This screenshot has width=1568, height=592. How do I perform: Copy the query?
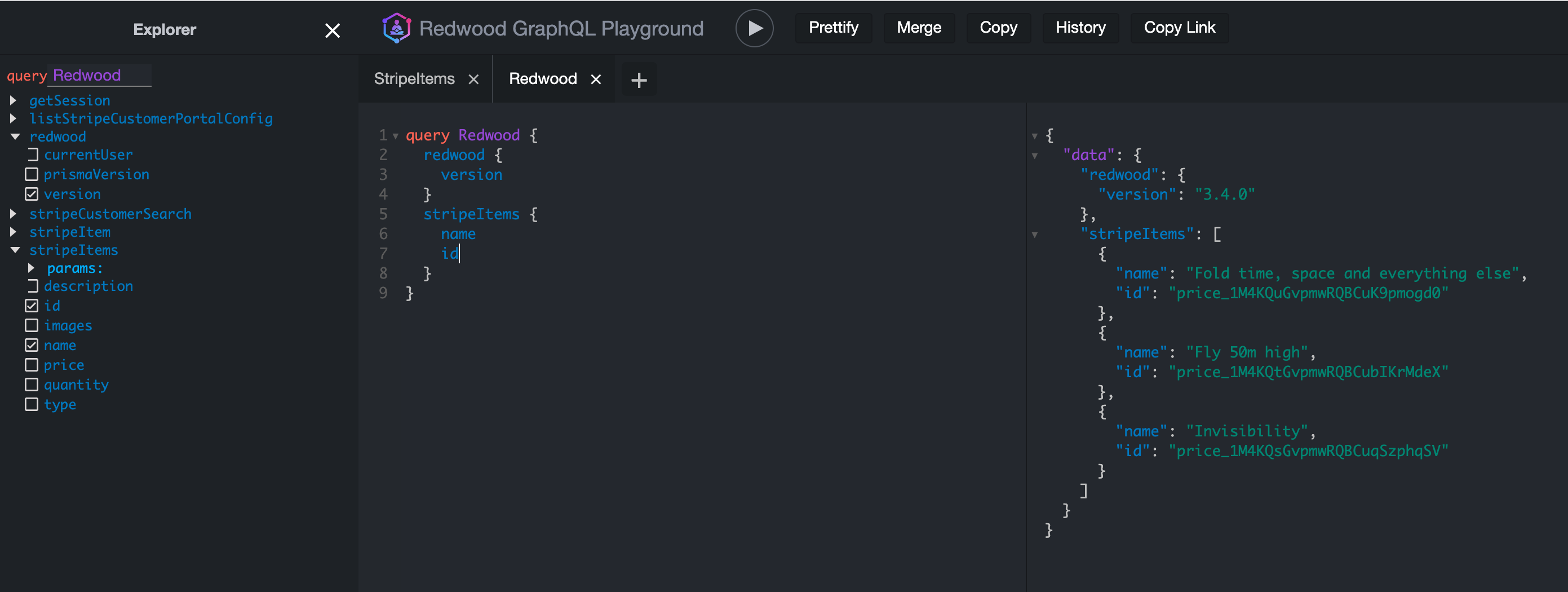click(x=998, y=28)
